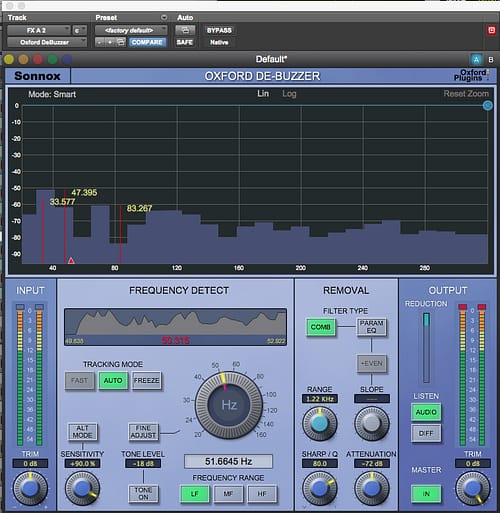The width and height of the screenshot is (500, 513).
Task: Click the Native format button
Action: [219, 42]
